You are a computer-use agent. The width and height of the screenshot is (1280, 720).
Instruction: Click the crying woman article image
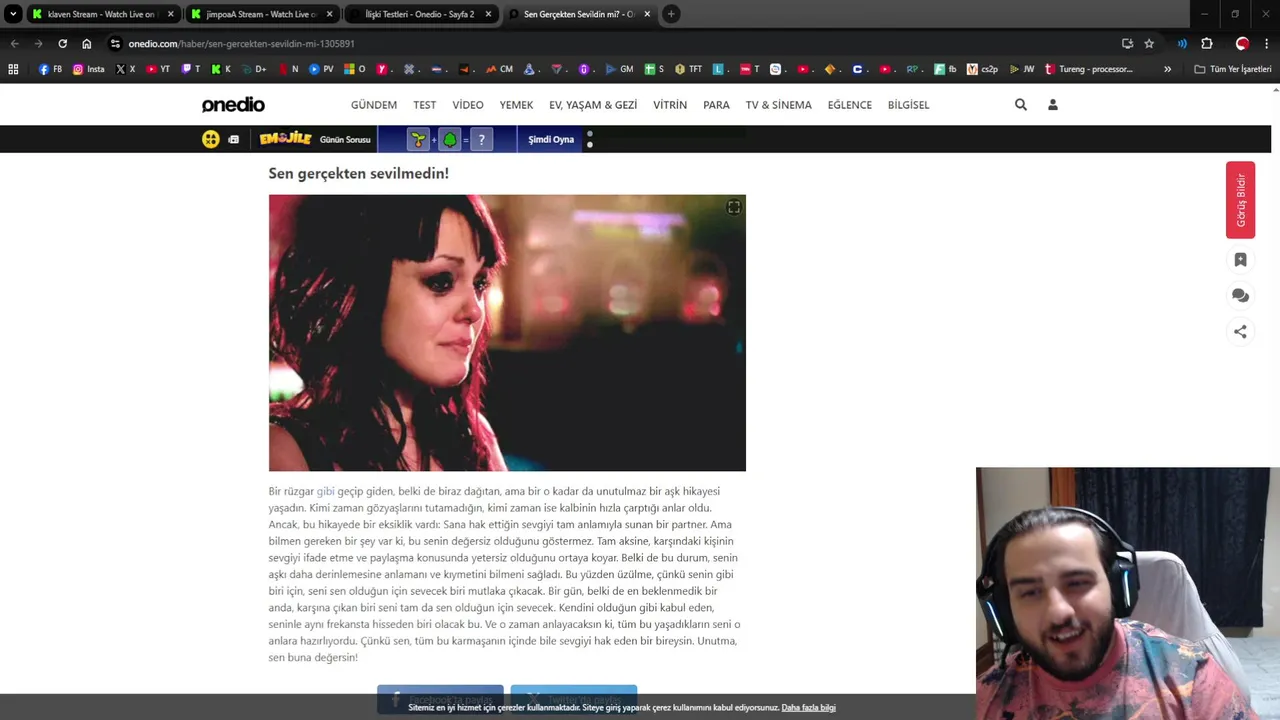tap(507, 333)
